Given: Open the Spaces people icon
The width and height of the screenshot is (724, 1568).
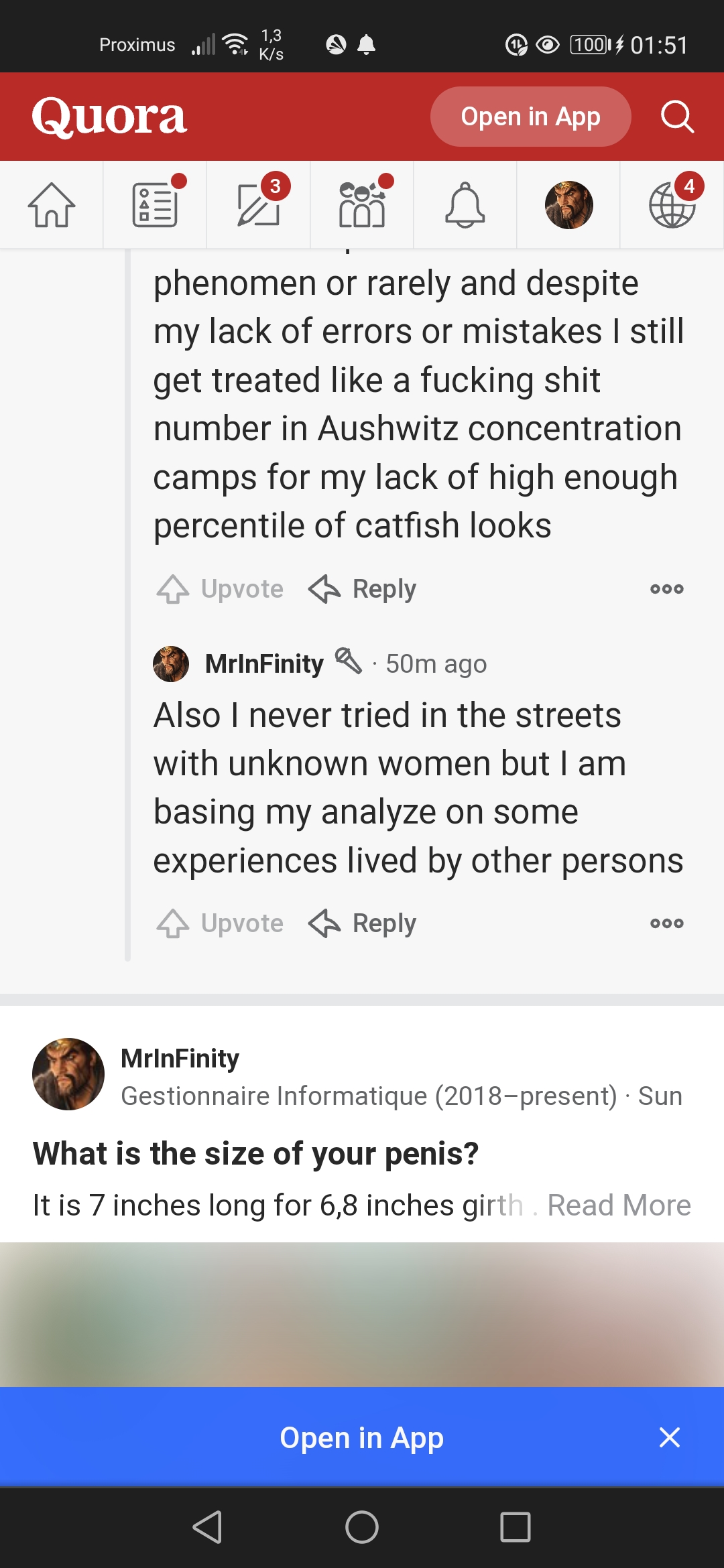Looking at the screenshot, I should tap(362, 205).
